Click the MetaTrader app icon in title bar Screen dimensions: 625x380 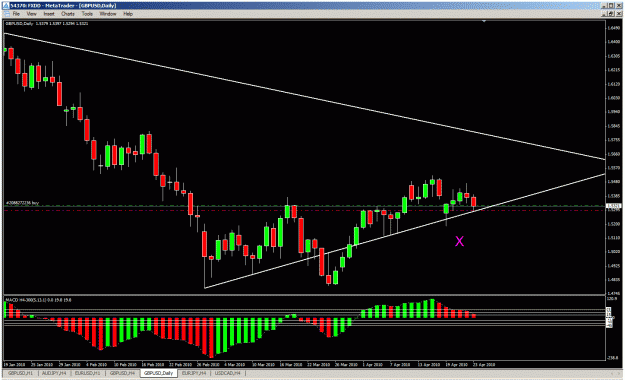[x=6, y=6]
